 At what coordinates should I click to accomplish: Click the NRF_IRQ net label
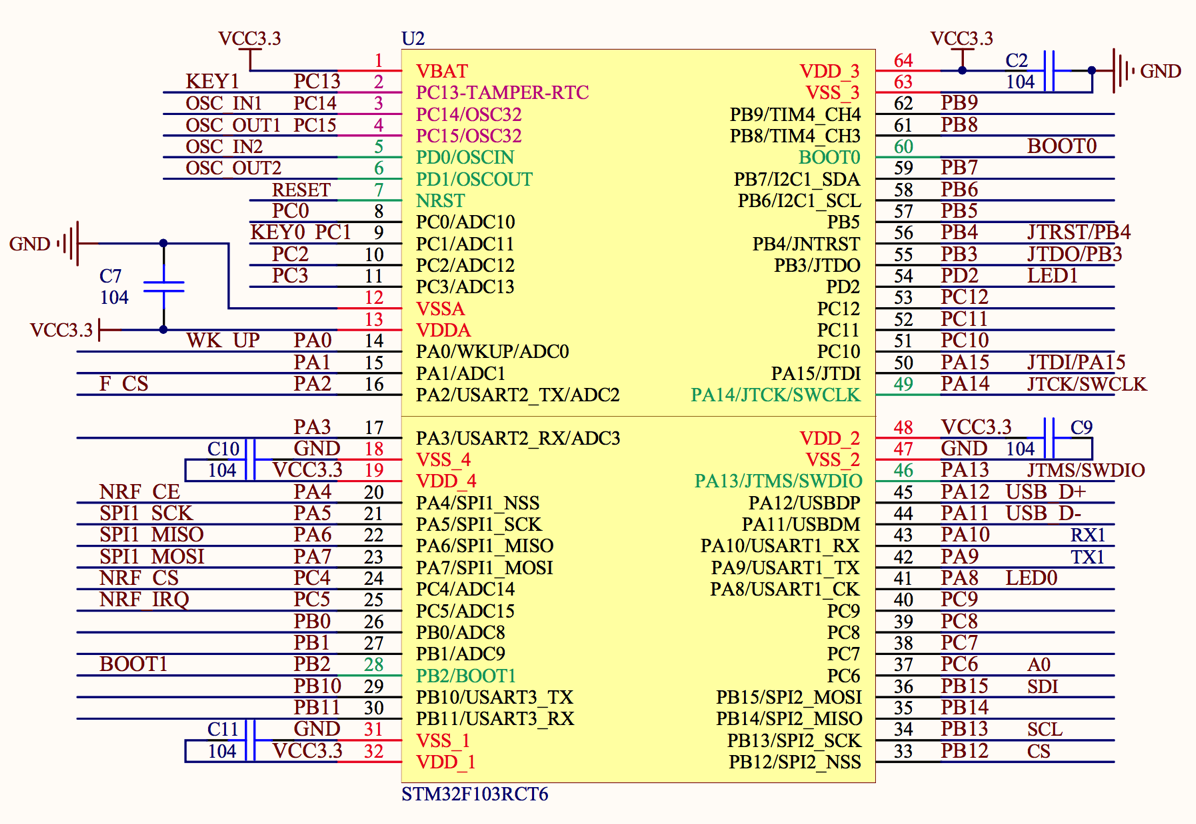click(144, 599)
